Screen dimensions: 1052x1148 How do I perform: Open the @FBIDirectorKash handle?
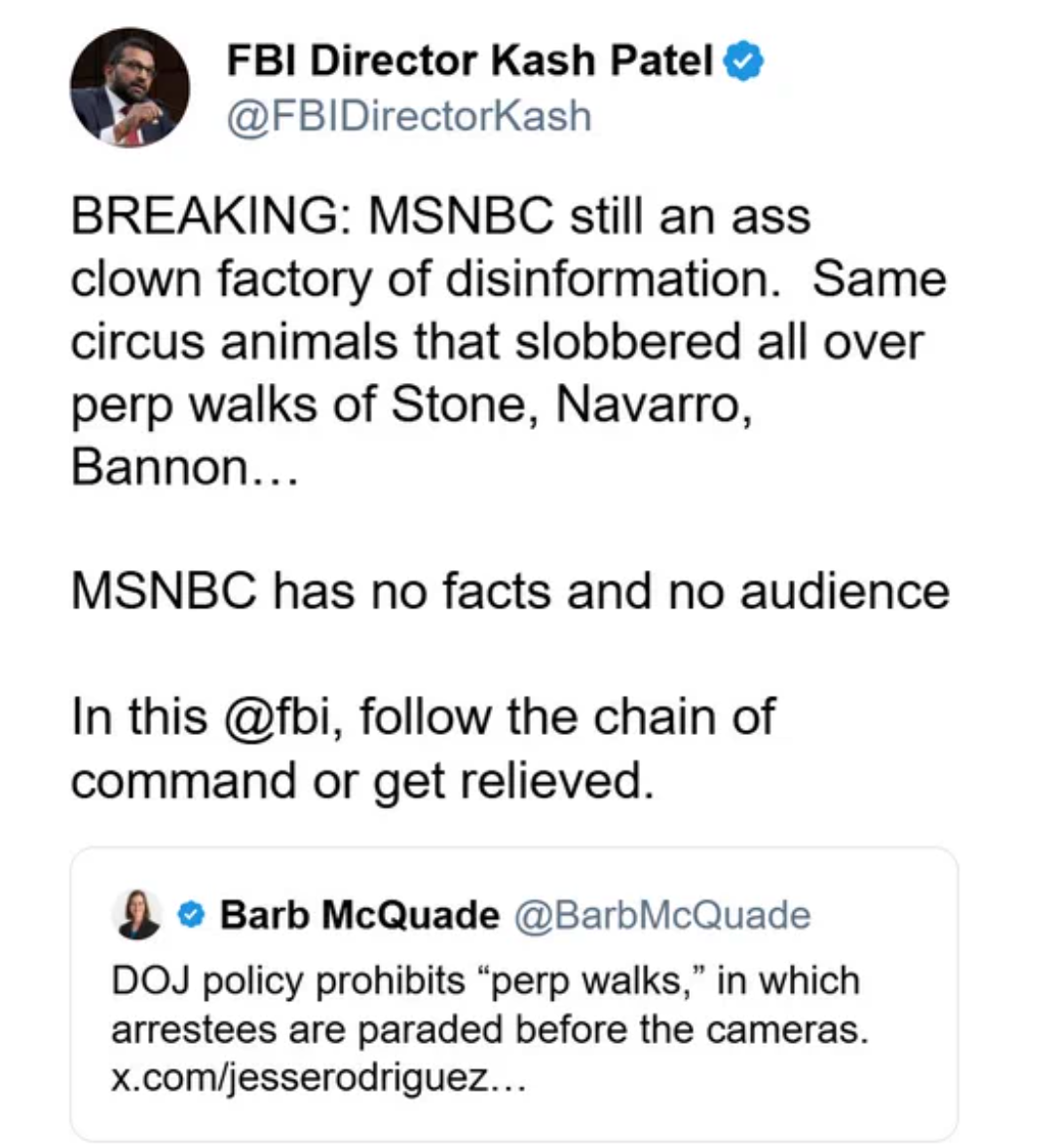coord(409,116)
